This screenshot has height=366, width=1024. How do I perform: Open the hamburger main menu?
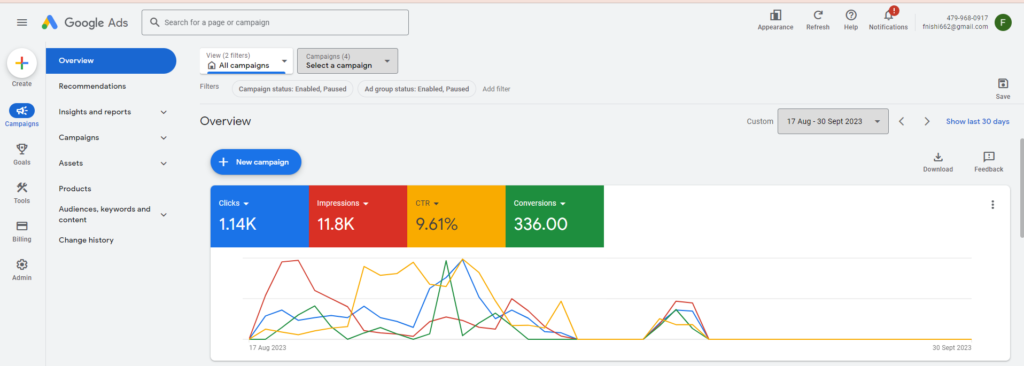pyautogui.click(x=22, y=22)
